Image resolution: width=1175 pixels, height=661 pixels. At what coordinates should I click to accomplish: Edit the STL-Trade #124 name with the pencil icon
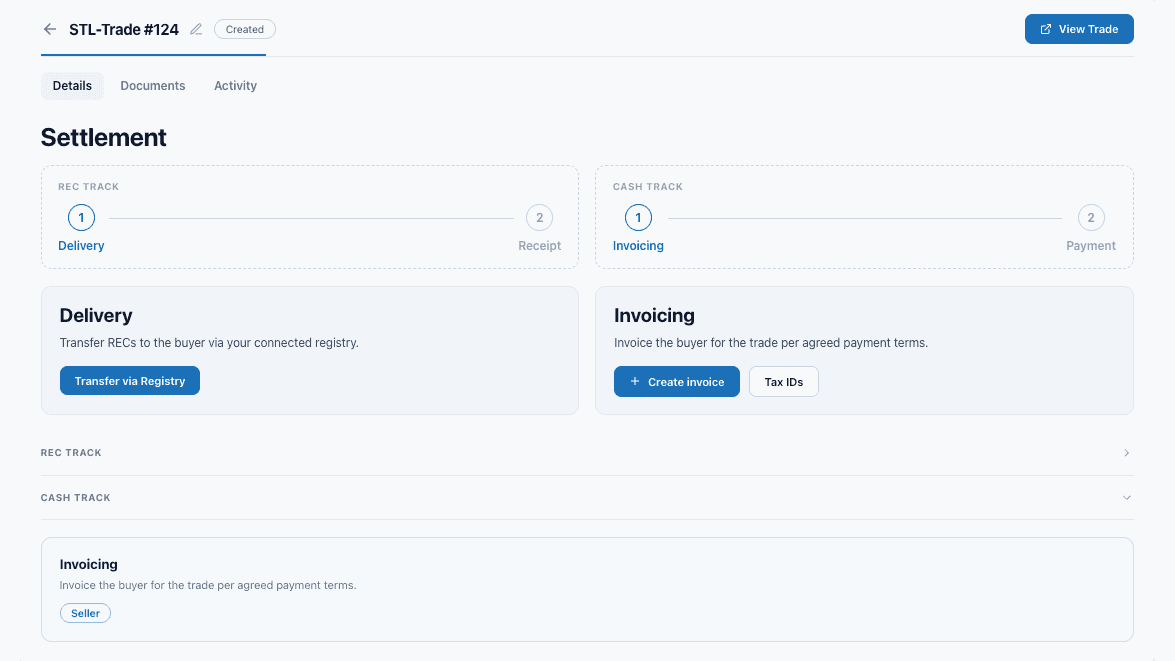click(196, 29)
